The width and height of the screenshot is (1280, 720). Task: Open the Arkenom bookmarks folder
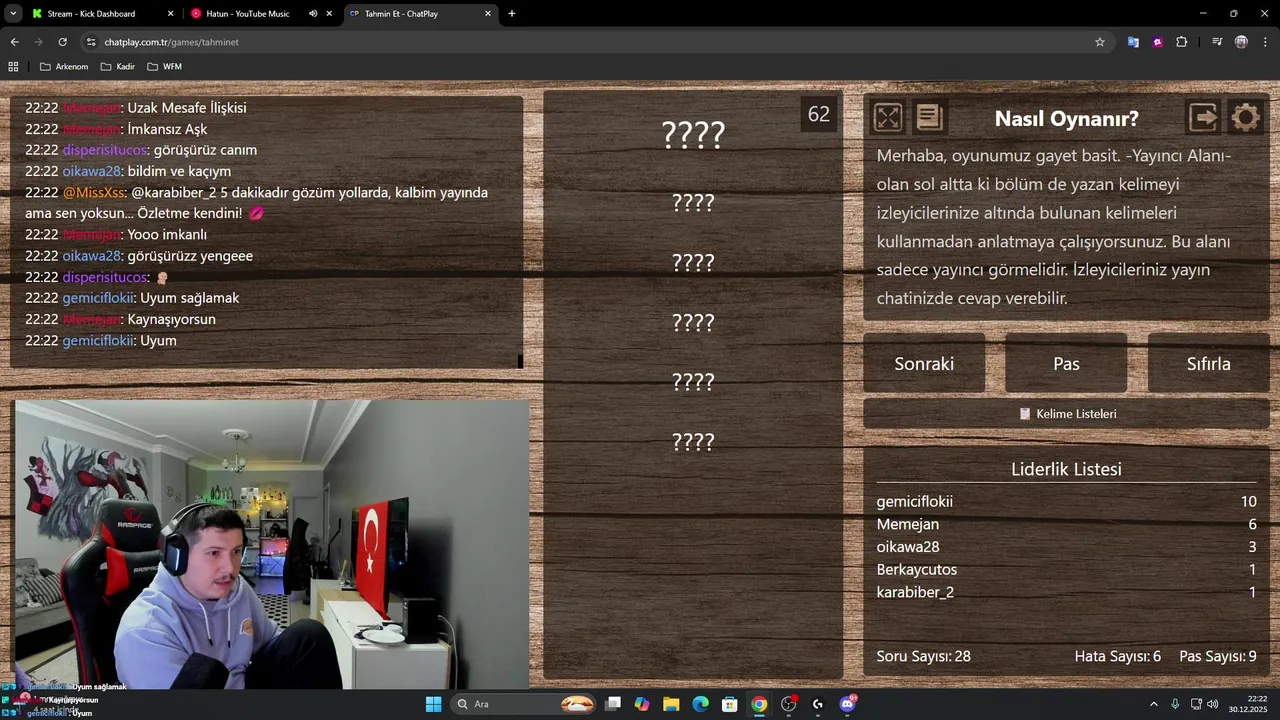pos(64,66)
